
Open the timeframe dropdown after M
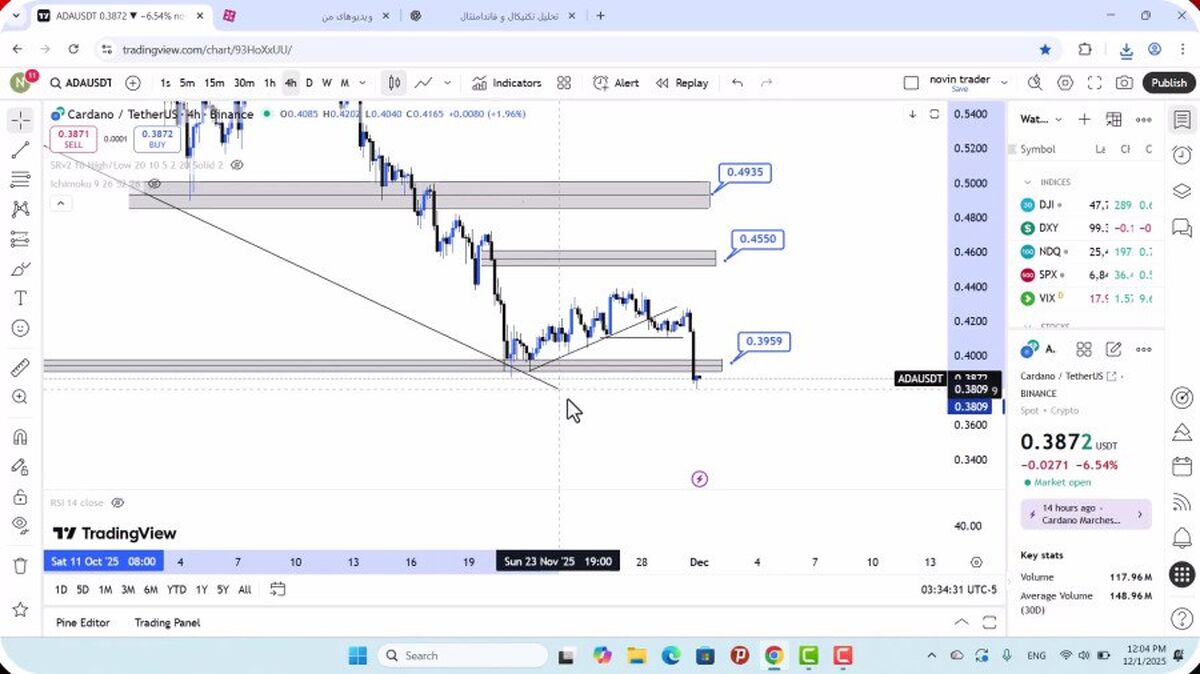pos(362,83)
